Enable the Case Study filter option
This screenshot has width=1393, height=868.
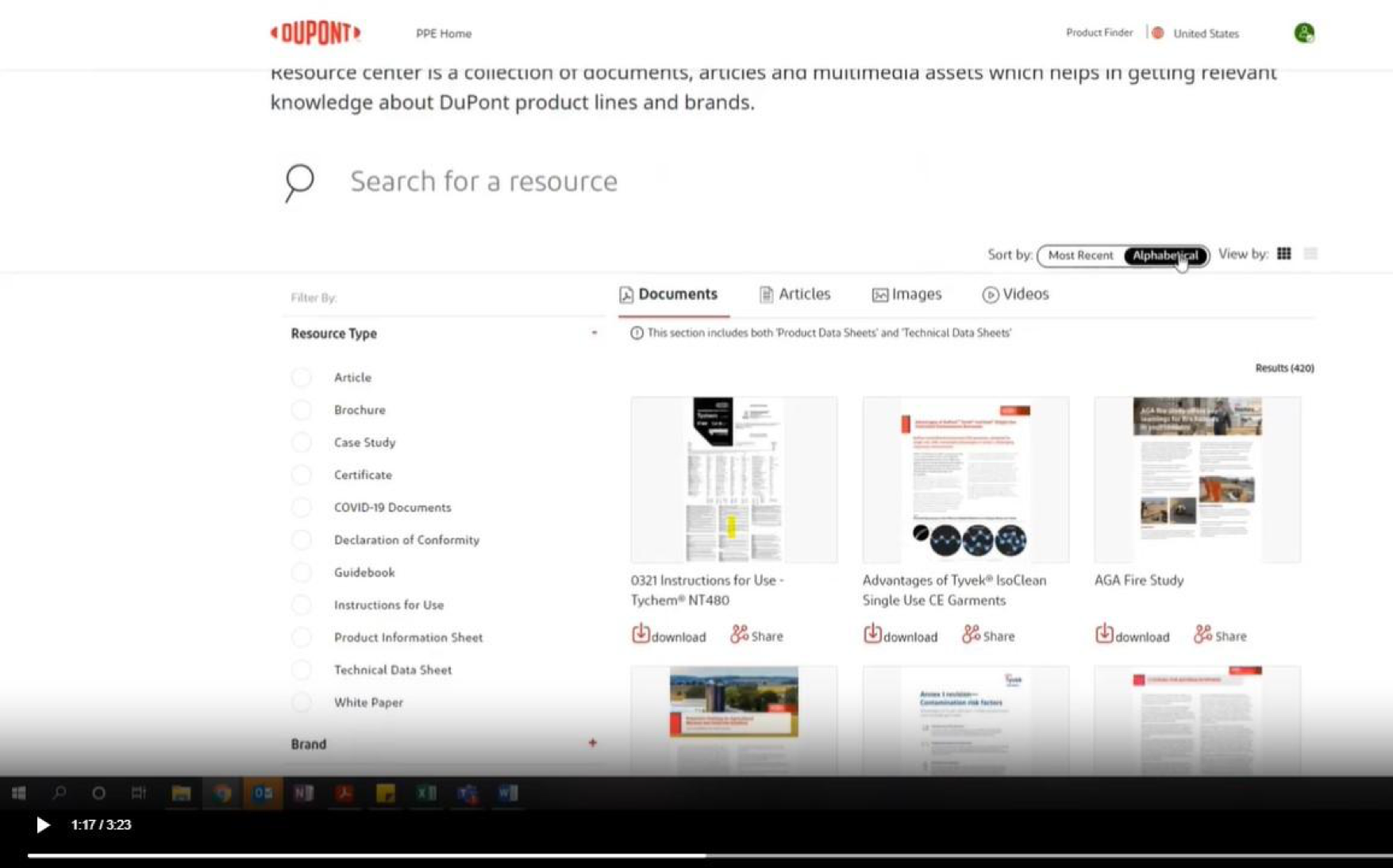(302, 443)
